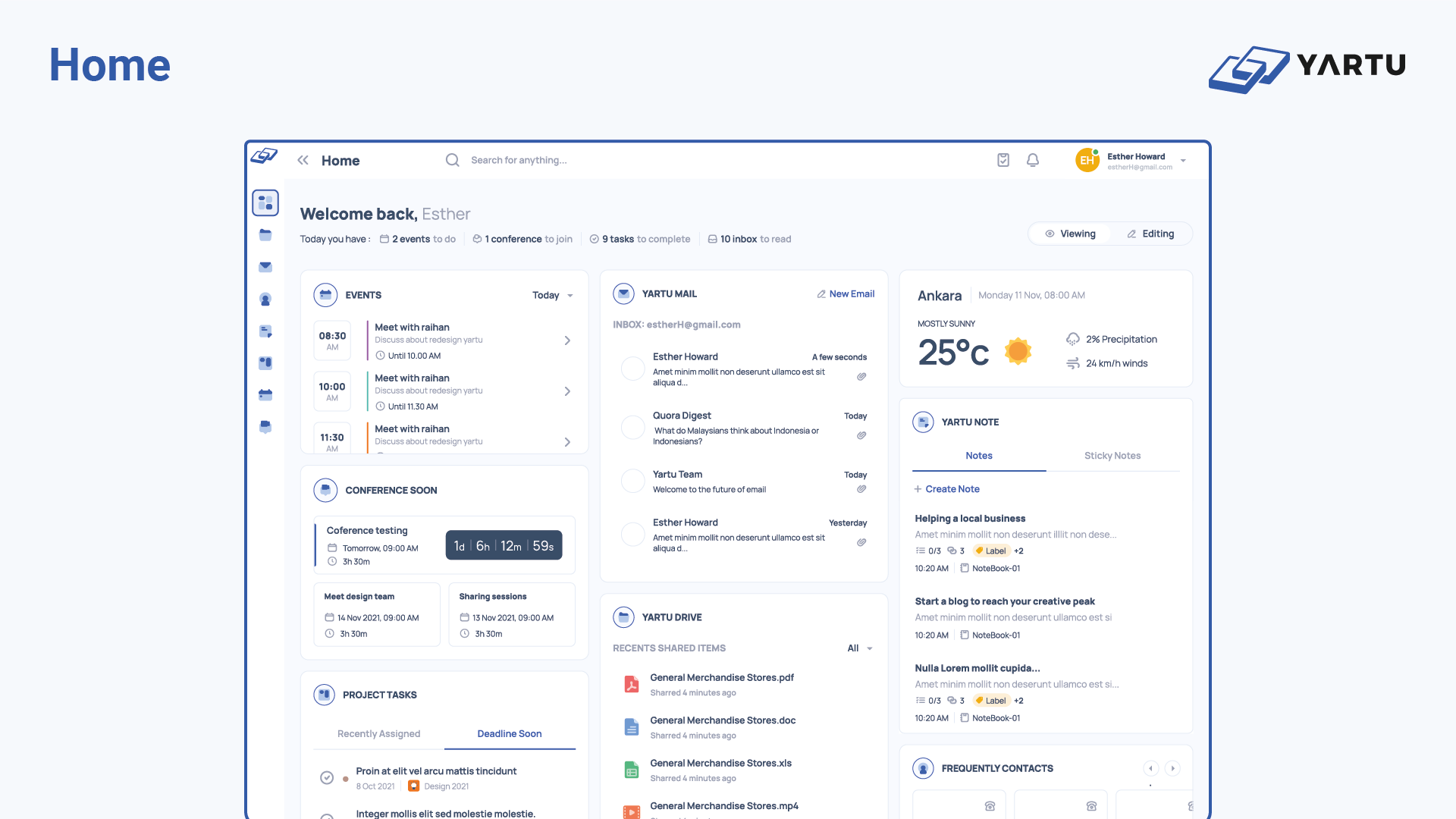Viewport: 1456px width, 819px height.
Task: Click the Yartu logo in app corner
Action: pos(264,155)
